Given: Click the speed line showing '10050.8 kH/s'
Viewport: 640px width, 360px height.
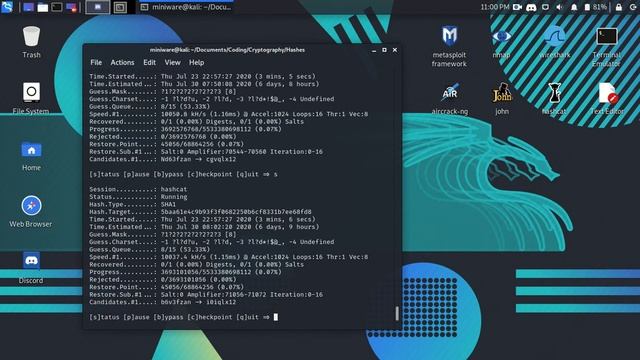Looking at the screenshot, I should tap(229, 114).
